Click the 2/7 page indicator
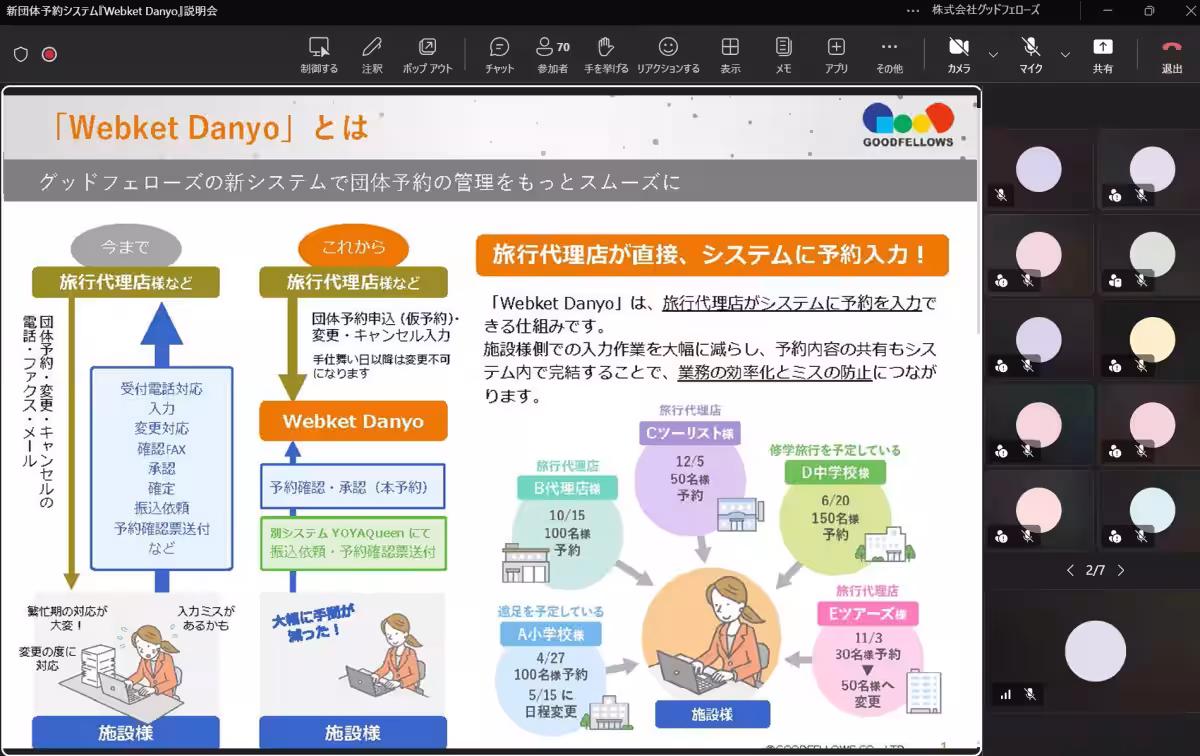 coord(1095,570)
